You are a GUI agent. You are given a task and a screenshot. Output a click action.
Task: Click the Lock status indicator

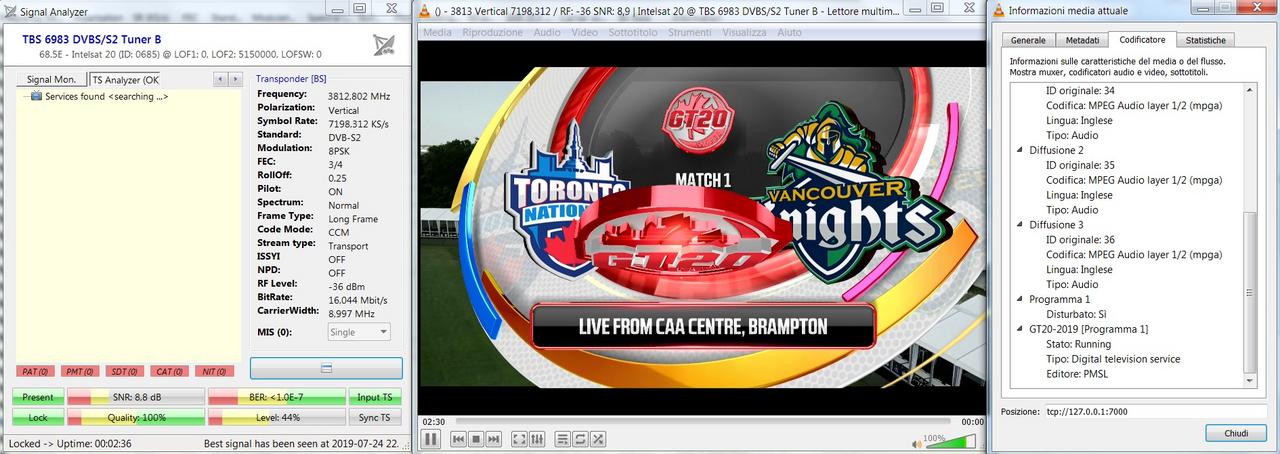[x=38, y=417]
